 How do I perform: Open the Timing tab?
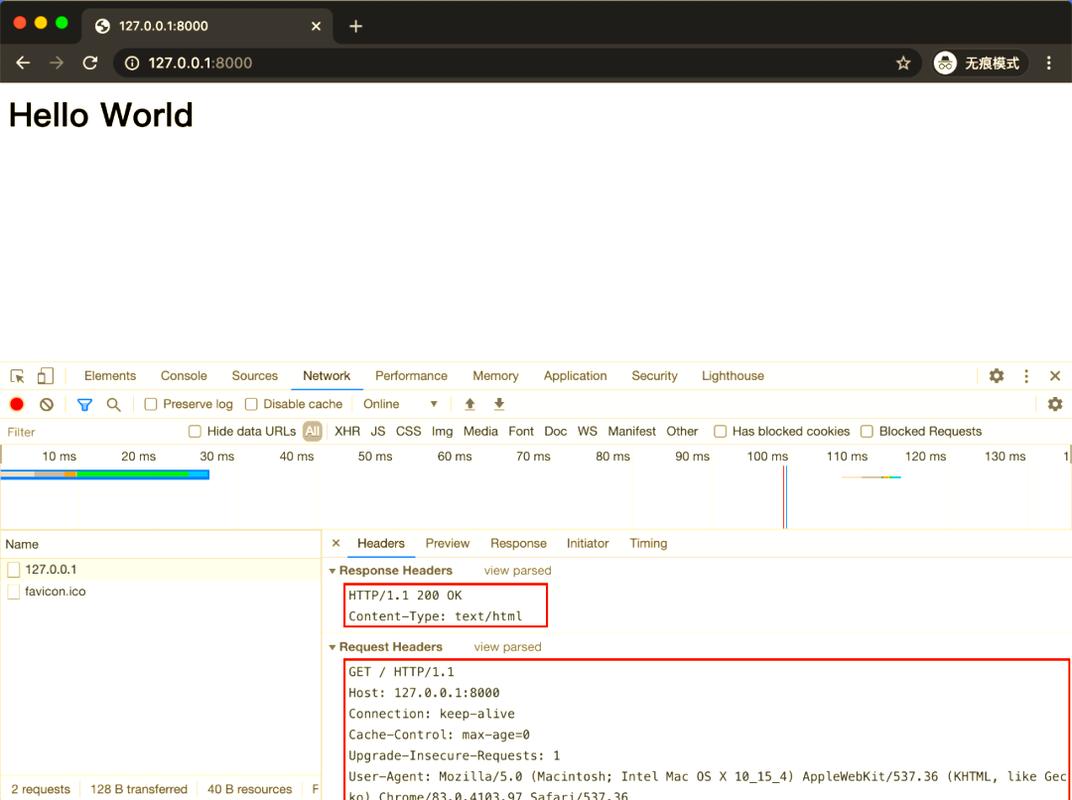(x=648, y=543)
